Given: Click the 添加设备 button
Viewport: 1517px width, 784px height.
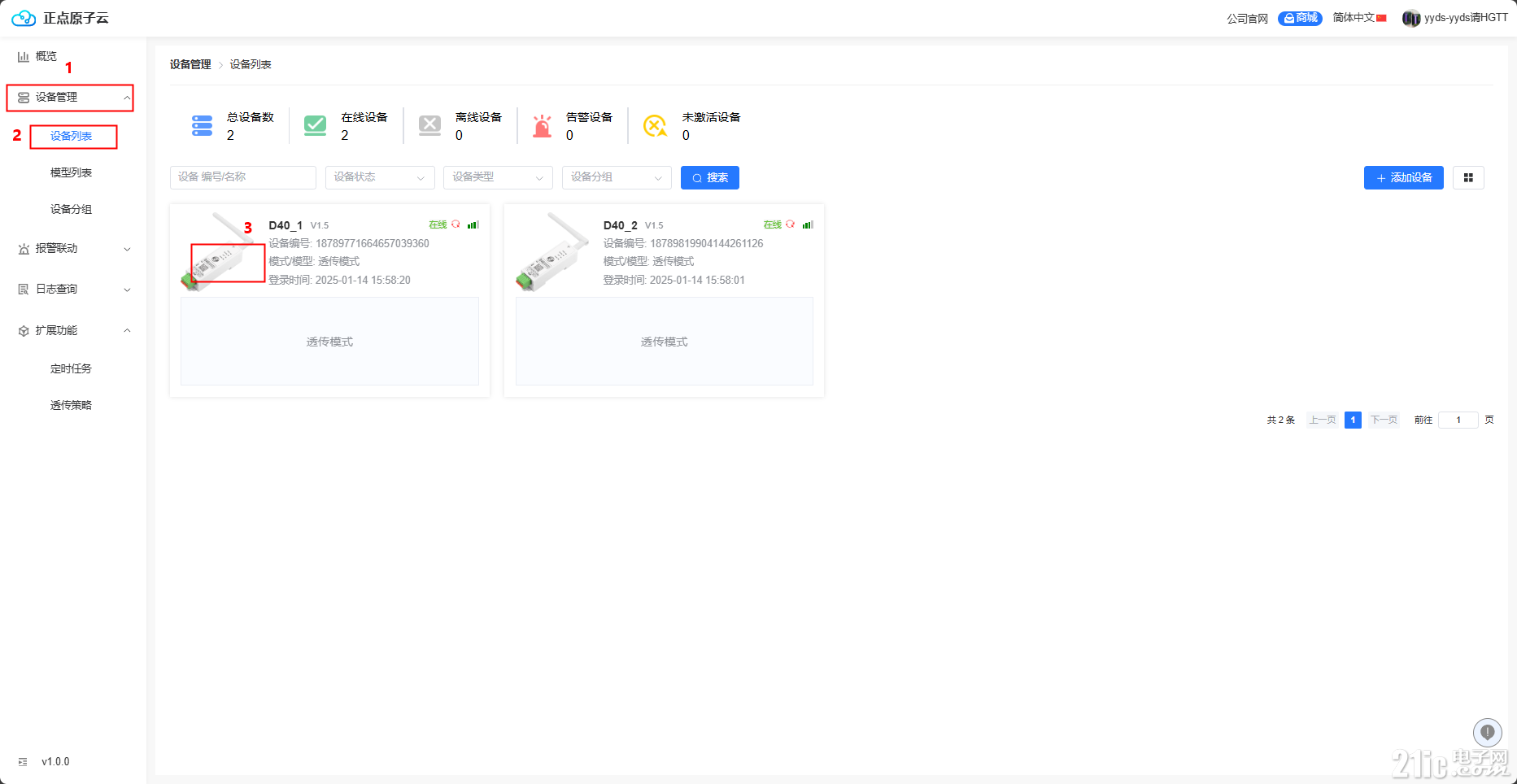Looking at the screenshot, I should click(1404, 178).
